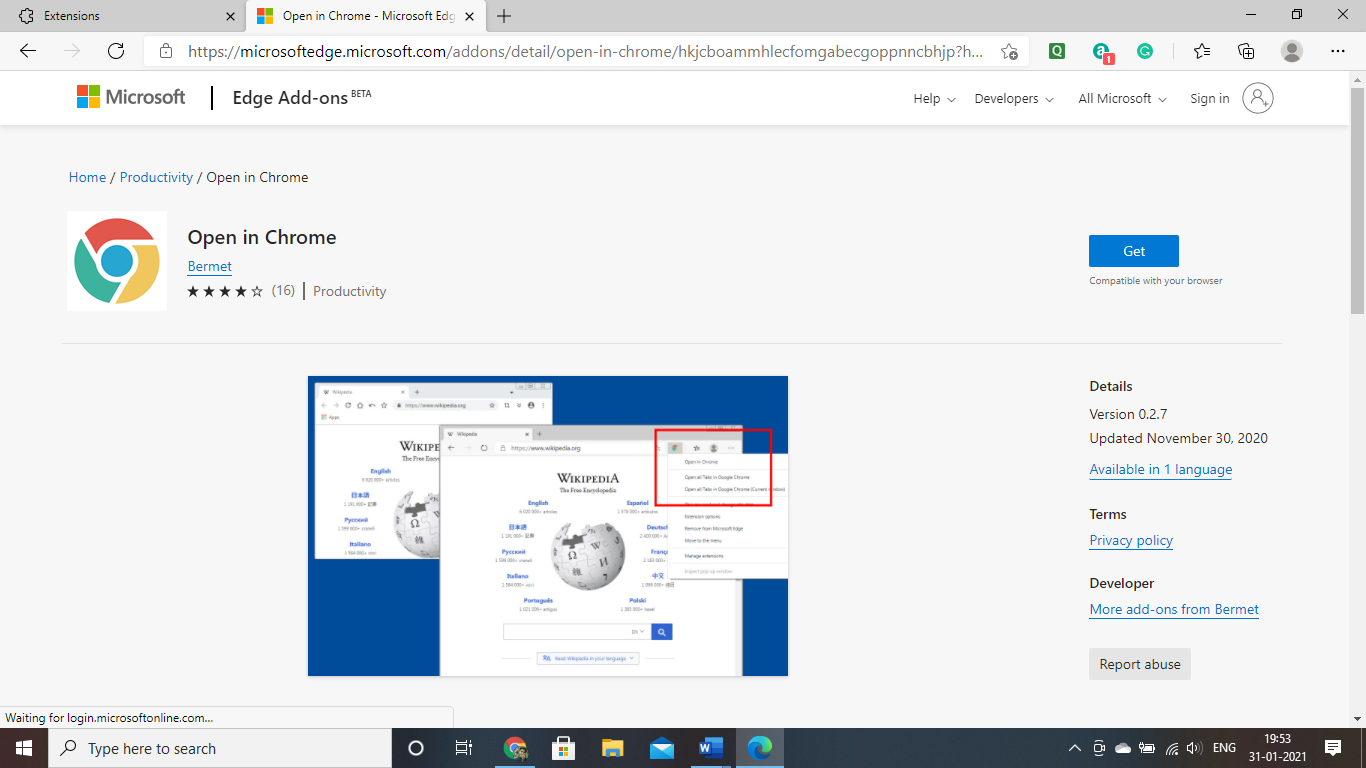1366x768 pixels.
Task: Switch to Microsoft Edge on the taskbar
Action: (760, 748)
